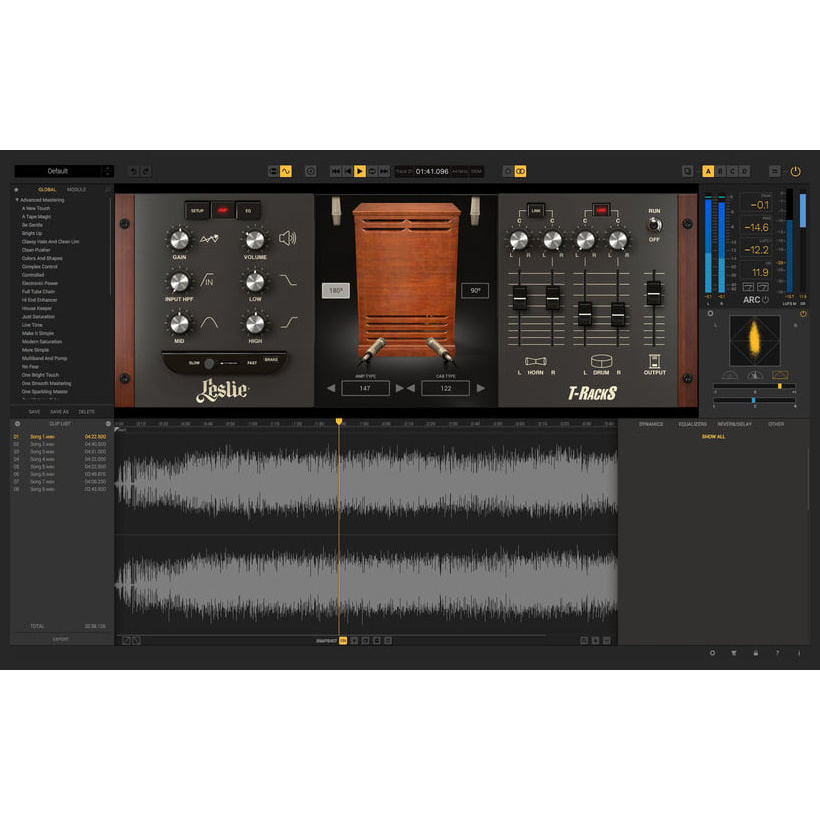The image size is (820, 820).
Task: Click the DRUM icon
Action: tap(601, 361)
